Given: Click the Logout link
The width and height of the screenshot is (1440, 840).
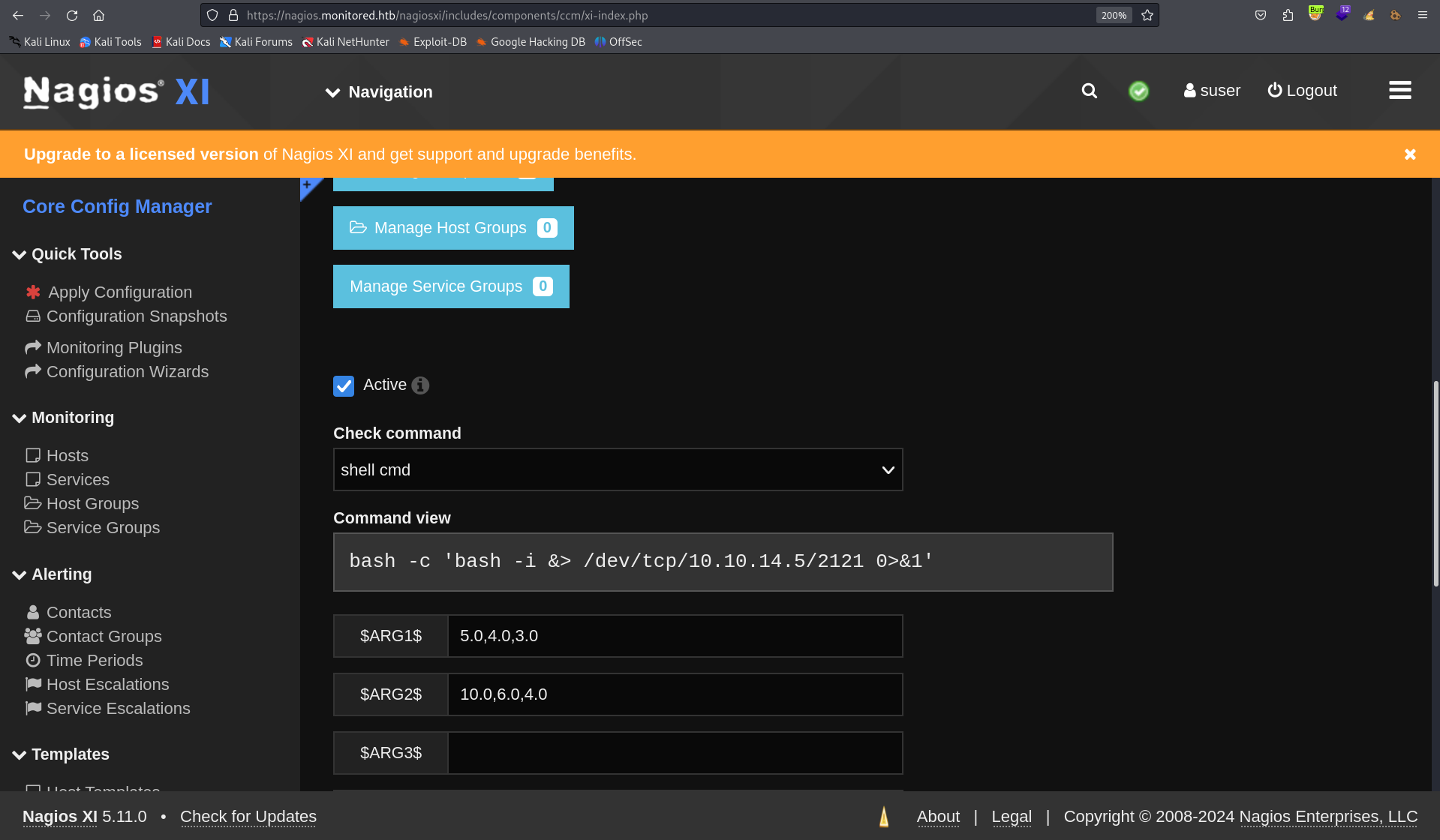Looking at the screenshot, I should [x=1303, y=91].
